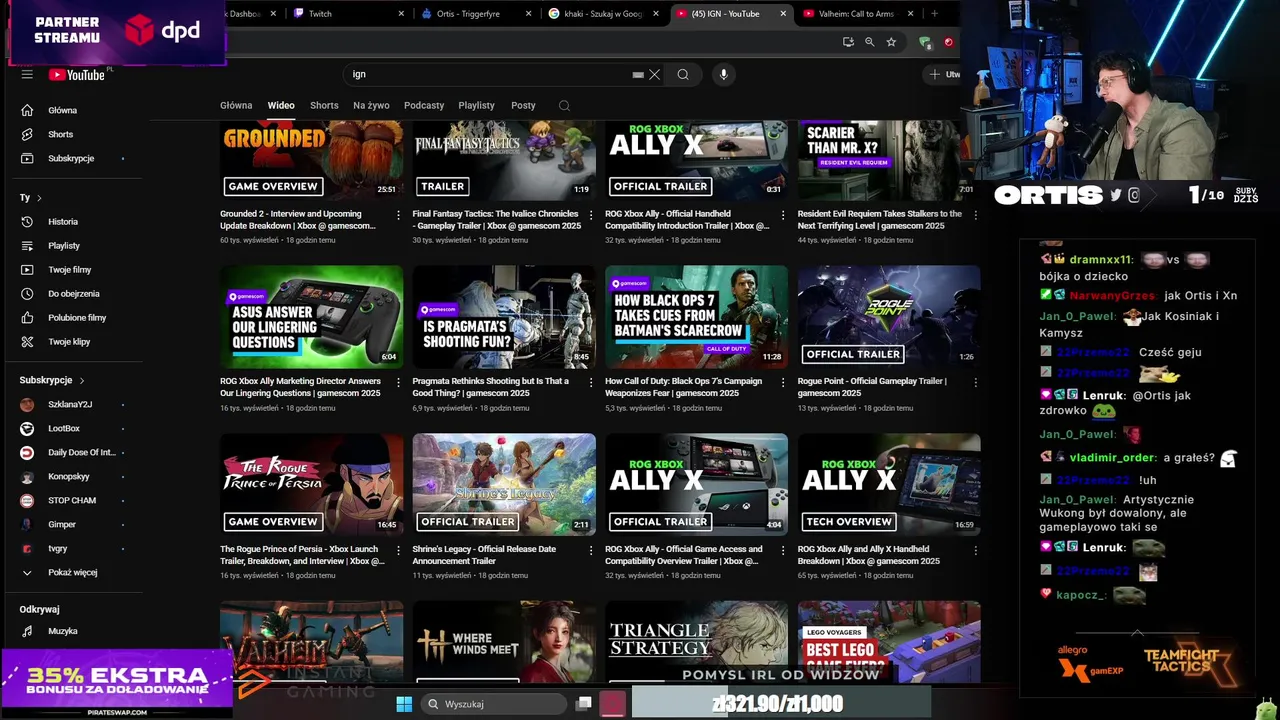Viewport: 1280px width, 720px height.
Task: Switch to Valheim: Call to Arms browser tab
Action: click(x=858, y=14)
